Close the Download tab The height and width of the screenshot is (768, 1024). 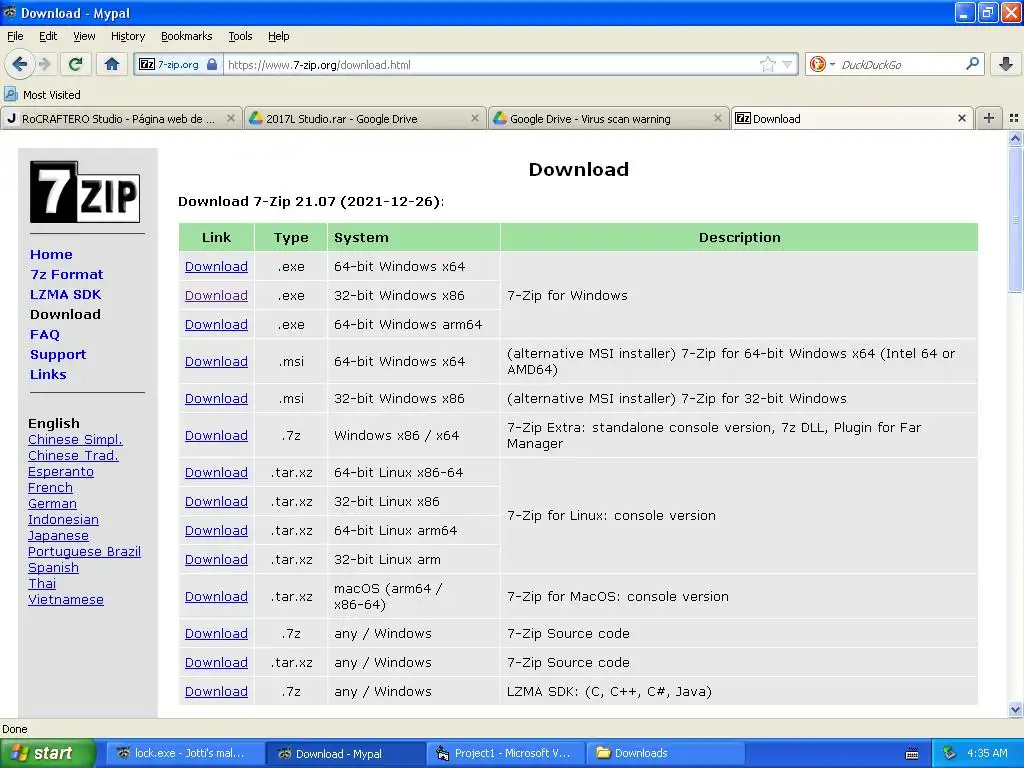pos(961,118)
